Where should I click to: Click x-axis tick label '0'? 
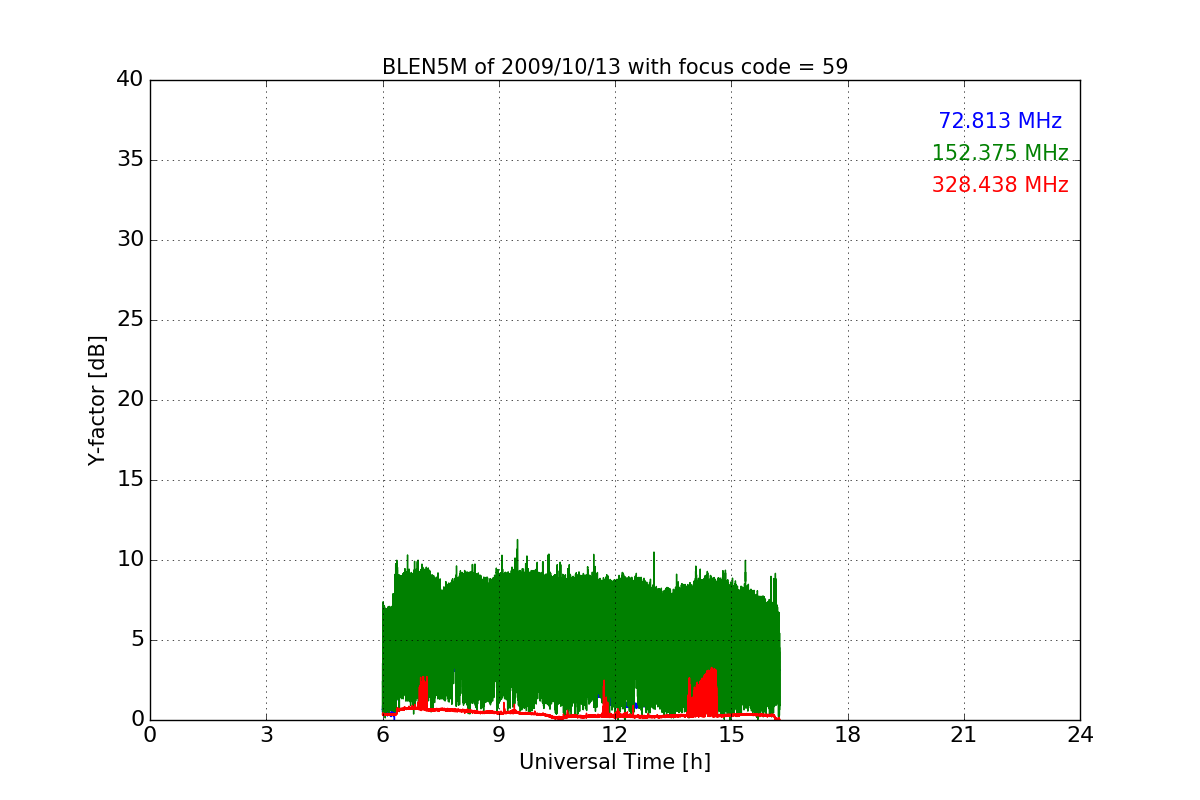(150, 735)
